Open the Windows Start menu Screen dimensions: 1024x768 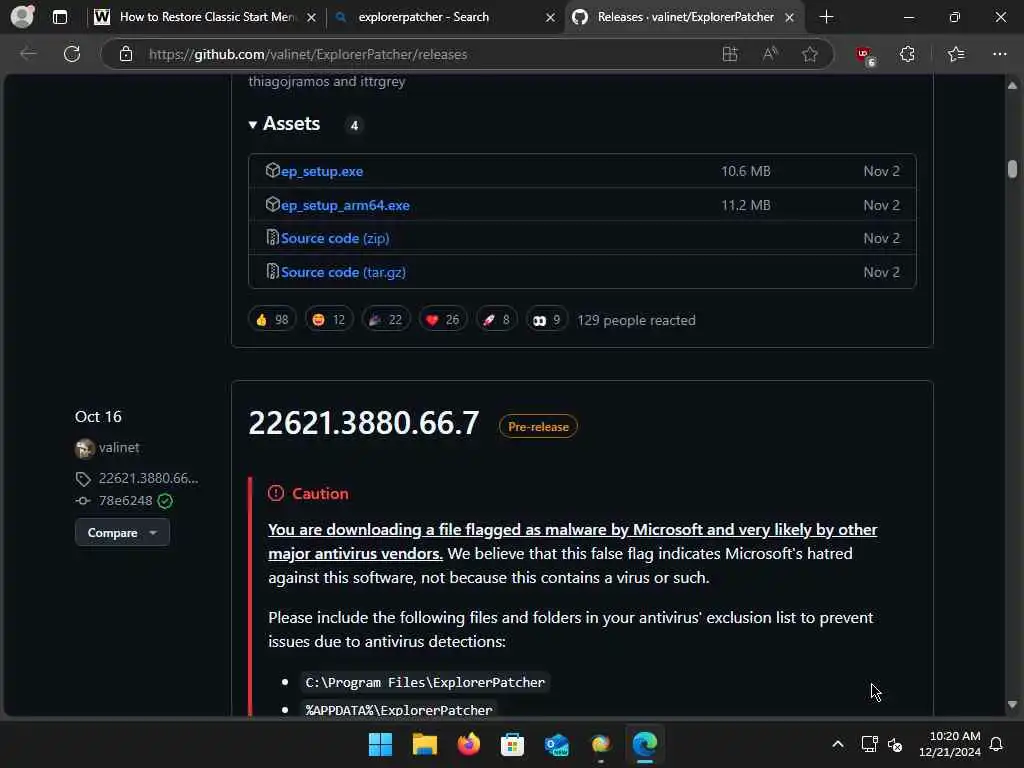point(381,744)
